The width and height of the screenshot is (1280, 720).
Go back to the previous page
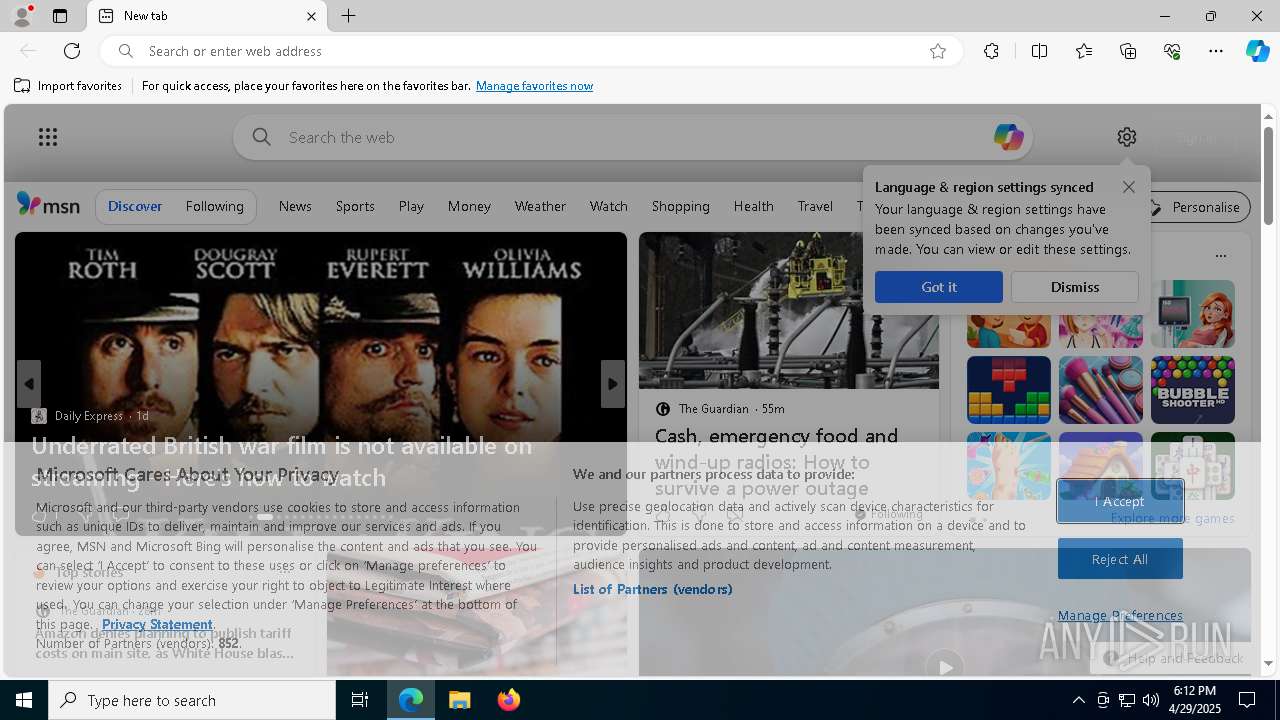pyautogui.click(x=28, y=51)
